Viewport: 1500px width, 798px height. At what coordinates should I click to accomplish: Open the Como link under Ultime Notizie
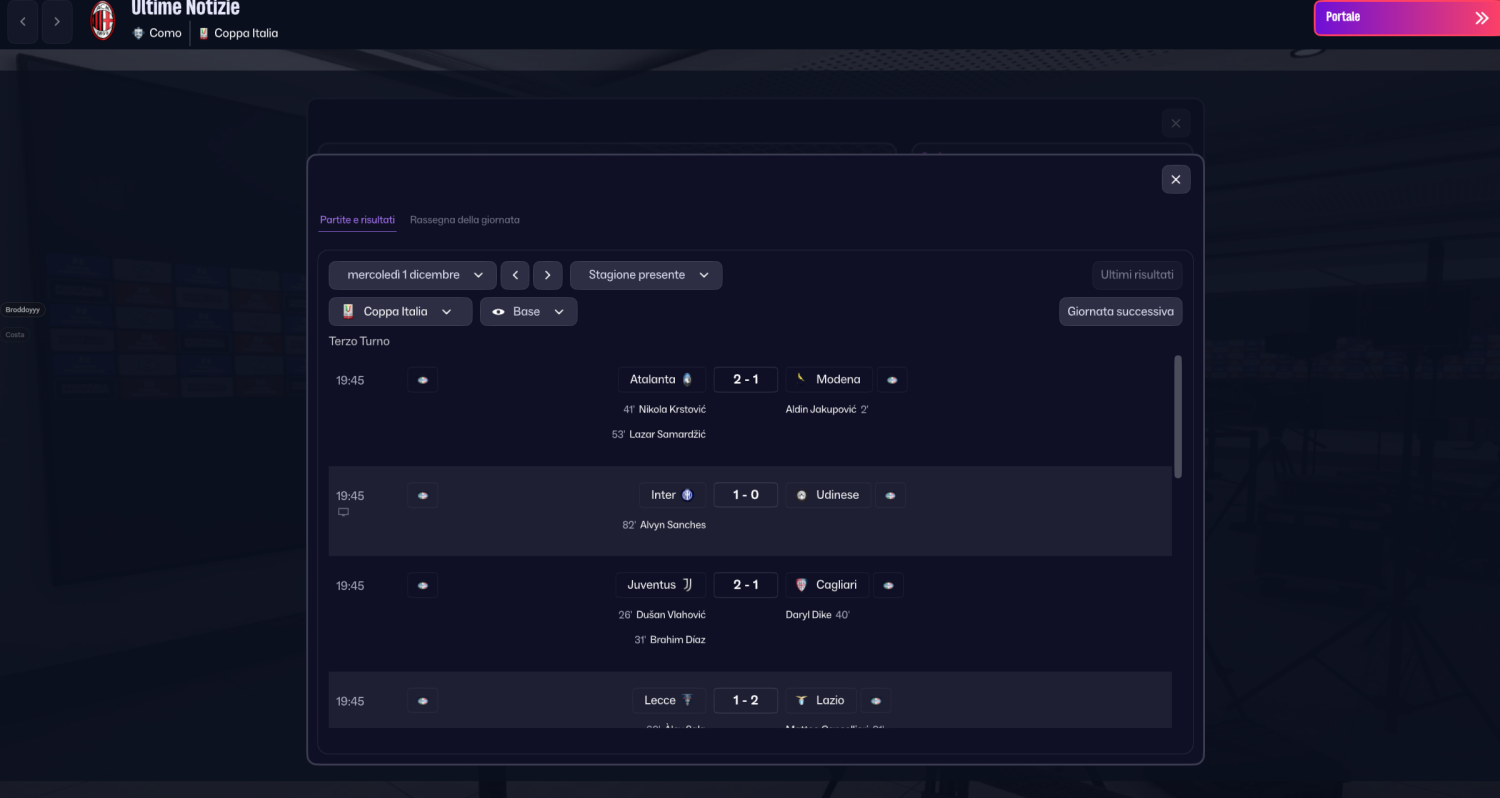158,33
